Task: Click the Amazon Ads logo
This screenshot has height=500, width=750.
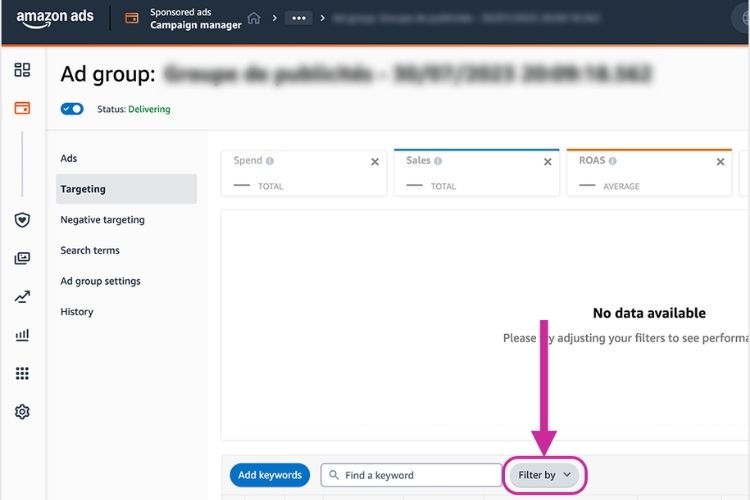Action: tap(55, 18)
